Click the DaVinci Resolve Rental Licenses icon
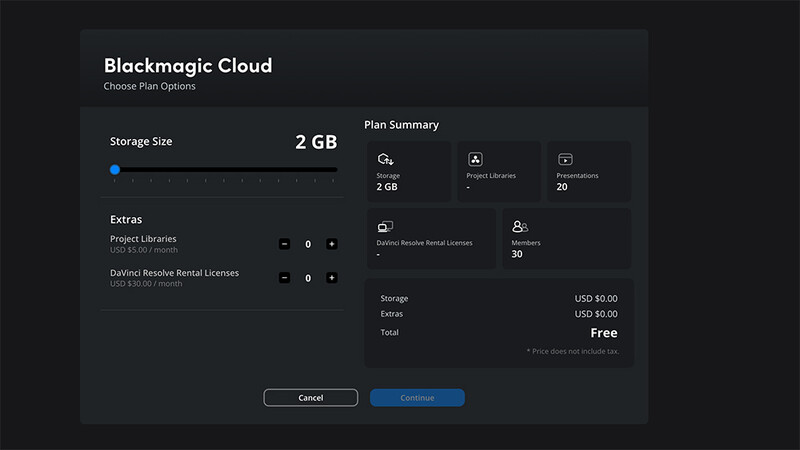The width and height of the screenshot is (800, 450). (385, 227)
